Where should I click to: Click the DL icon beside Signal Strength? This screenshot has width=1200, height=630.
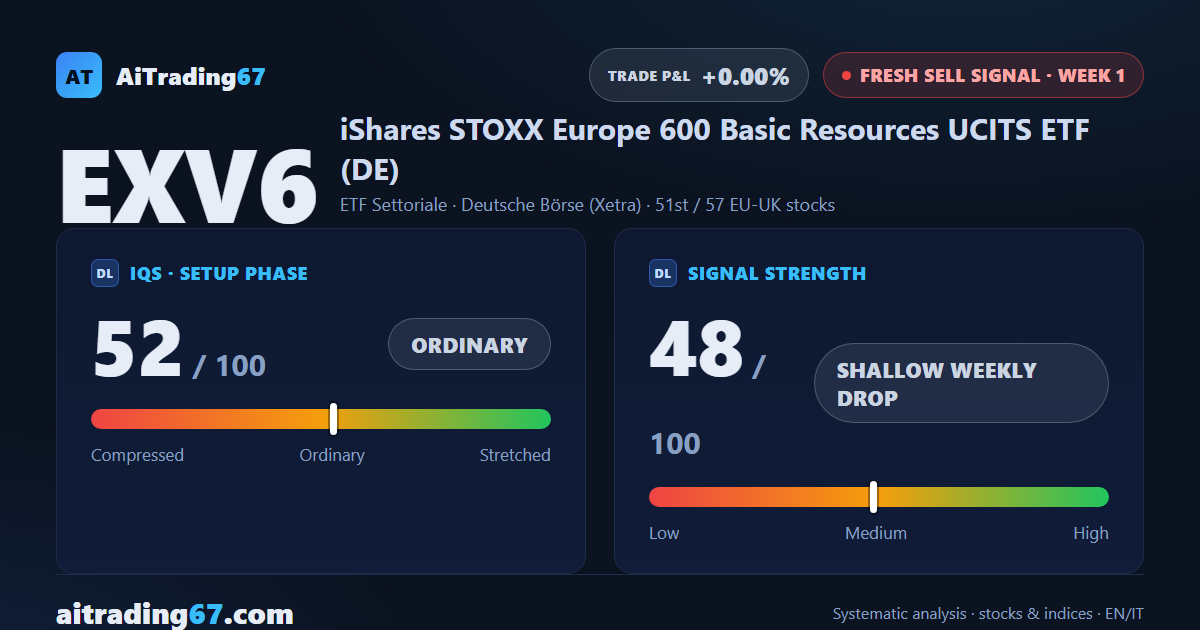pos(663,273)
